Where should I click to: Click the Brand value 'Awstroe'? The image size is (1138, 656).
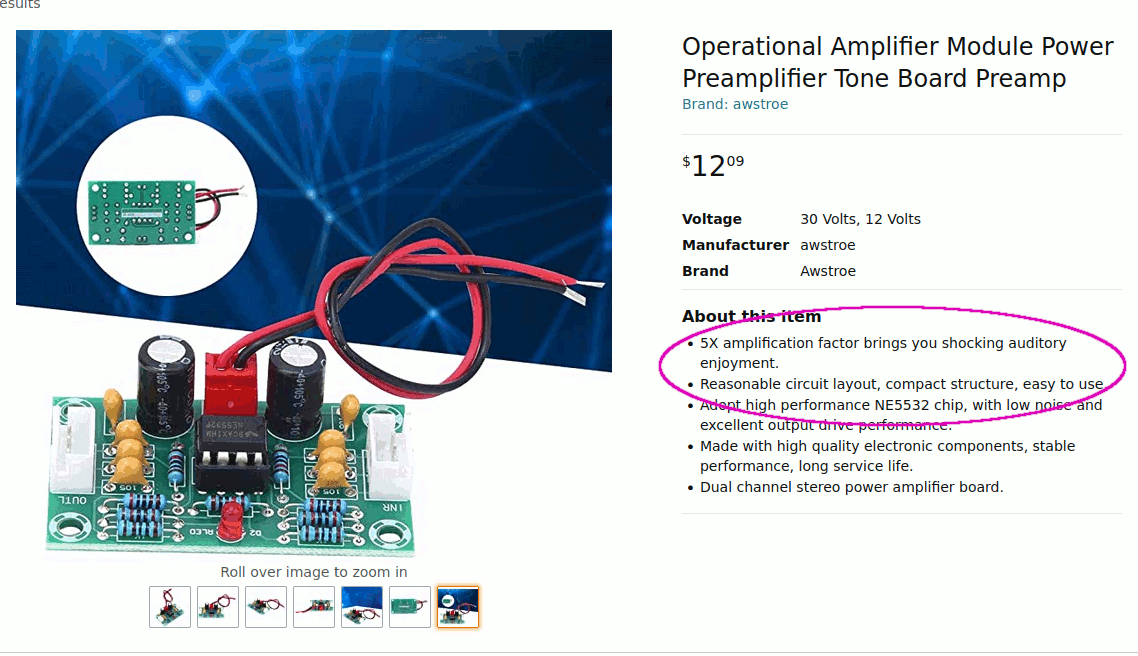click(x=827, y=271)
